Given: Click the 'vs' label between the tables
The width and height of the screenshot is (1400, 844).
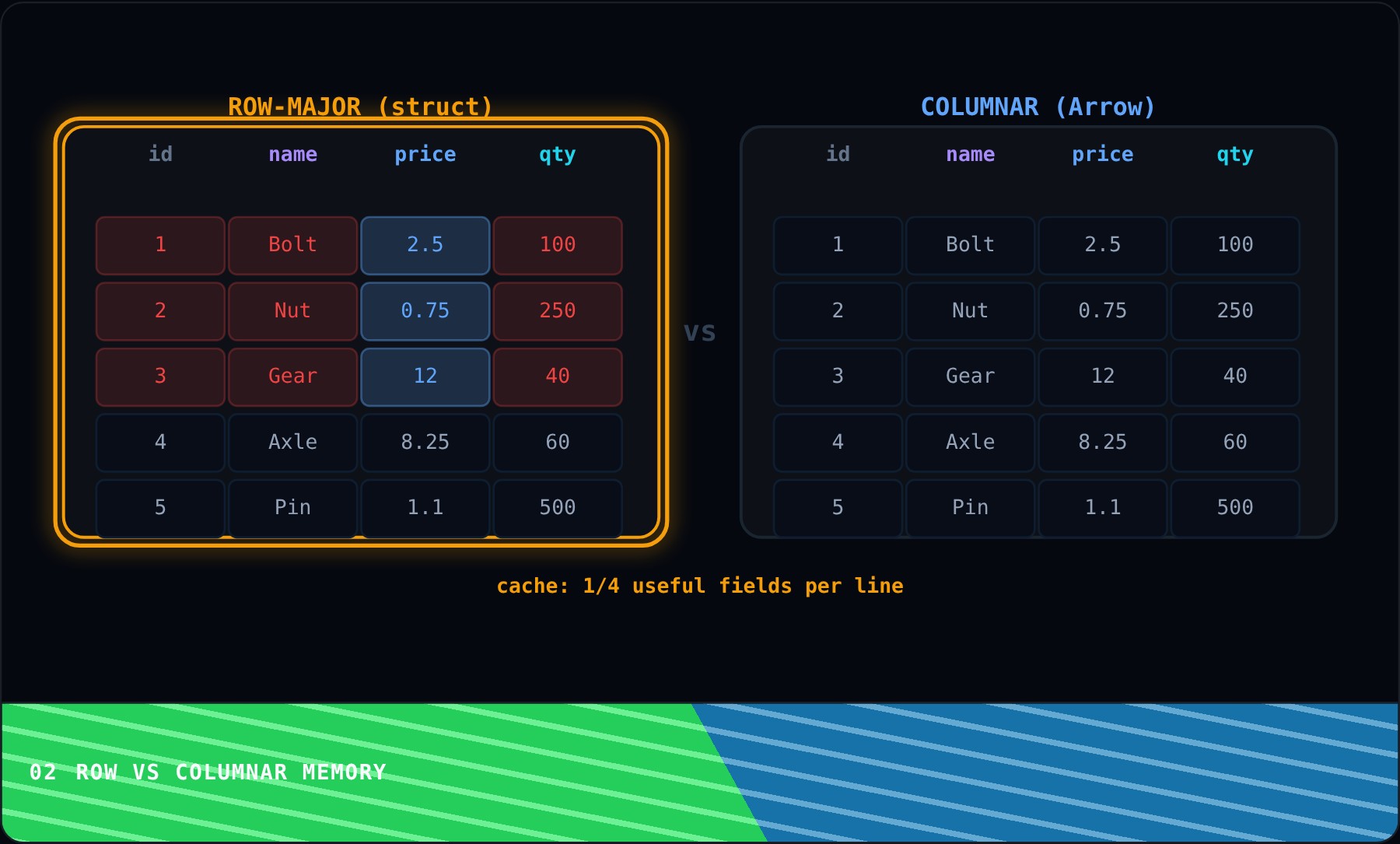Looking at the screenshot, I should pos(700,333).
